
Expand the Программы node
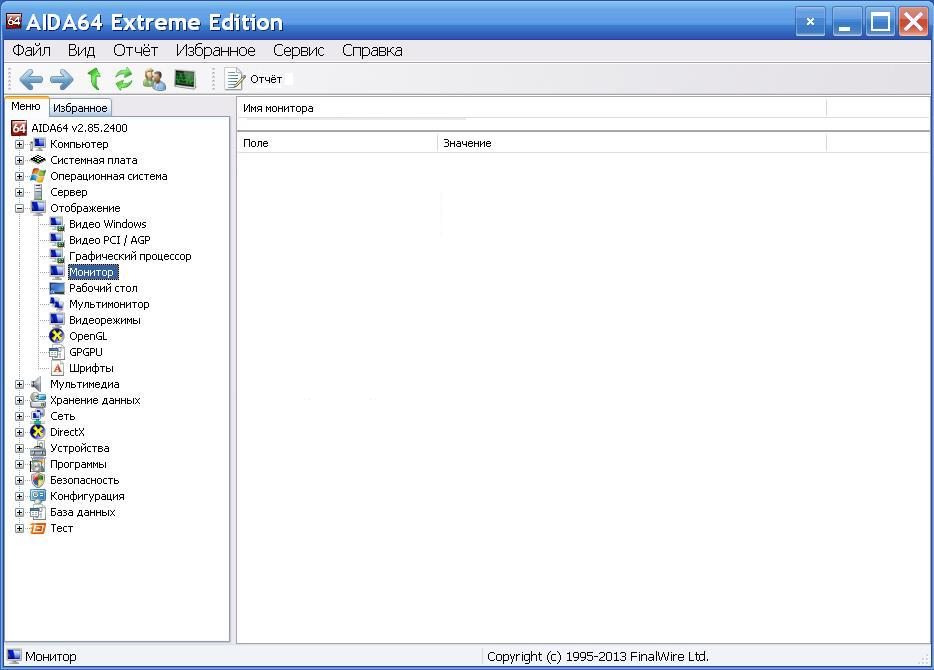(19, 465)
